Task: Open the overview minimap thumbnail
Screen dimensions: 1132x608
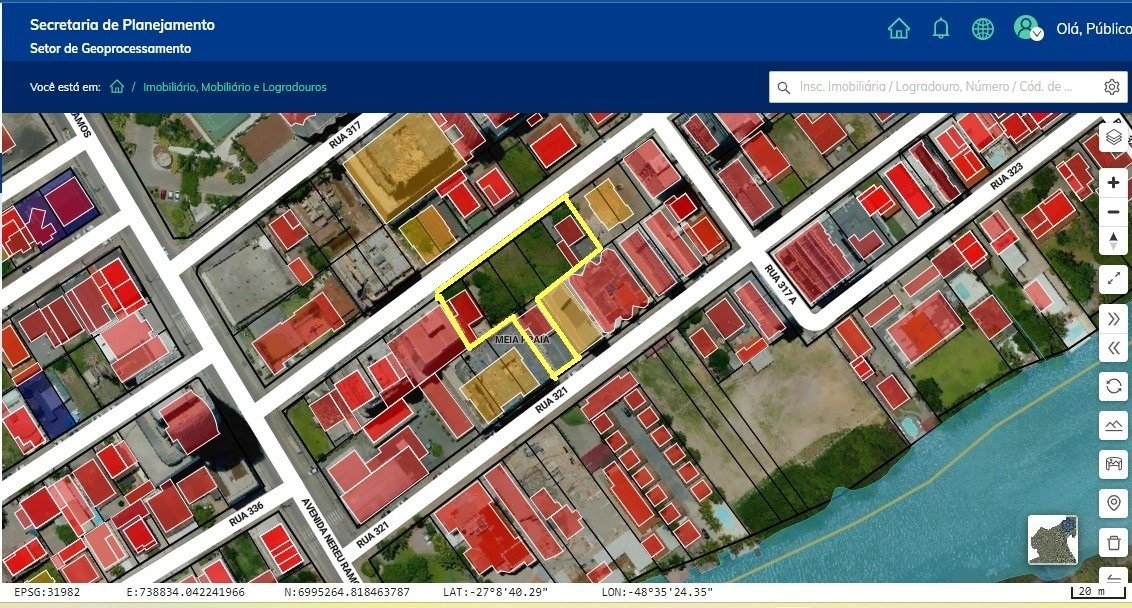Action: coord(1053,539)
